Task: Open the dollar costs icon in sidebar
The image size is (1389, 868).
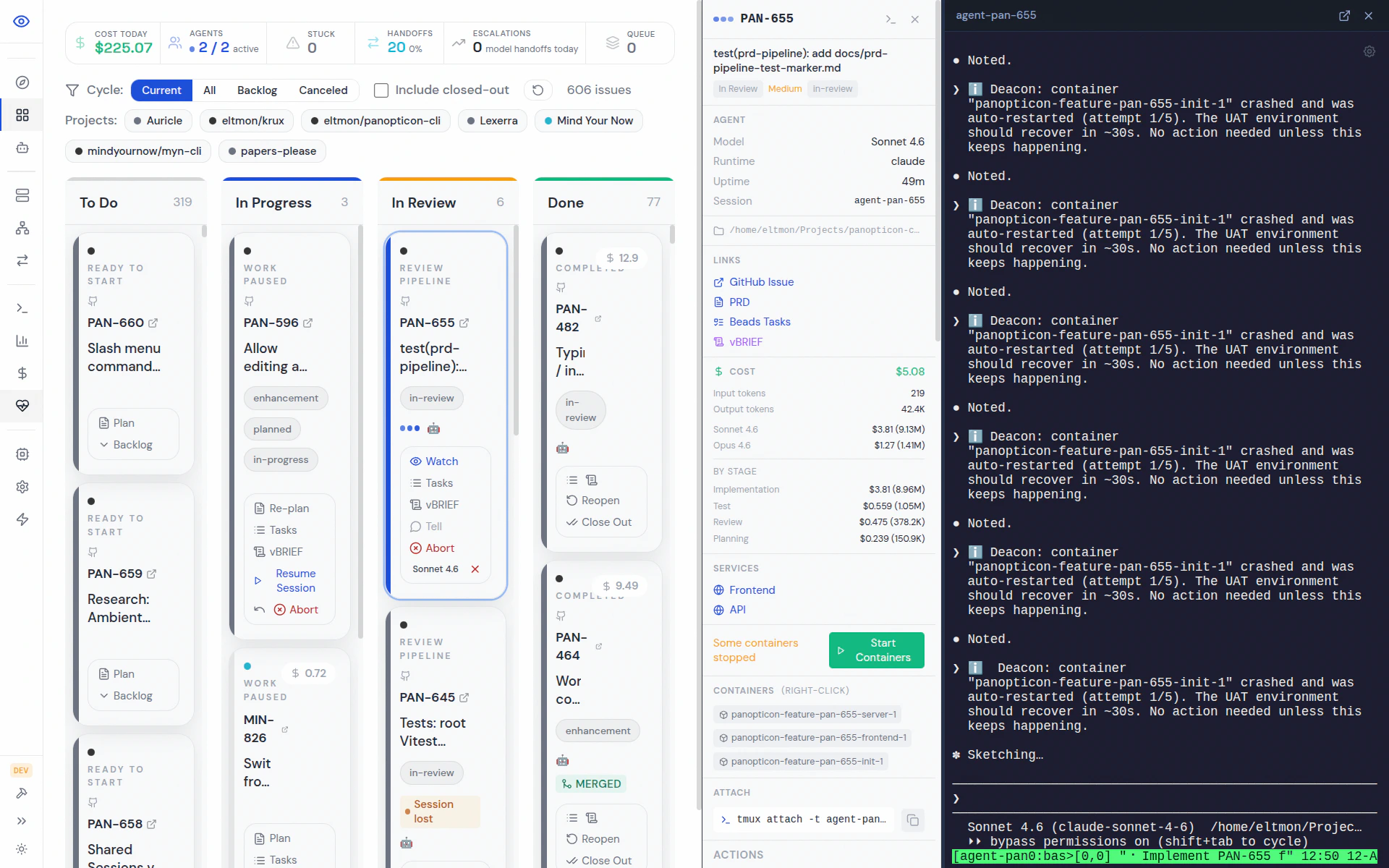Action: (22, 373)
